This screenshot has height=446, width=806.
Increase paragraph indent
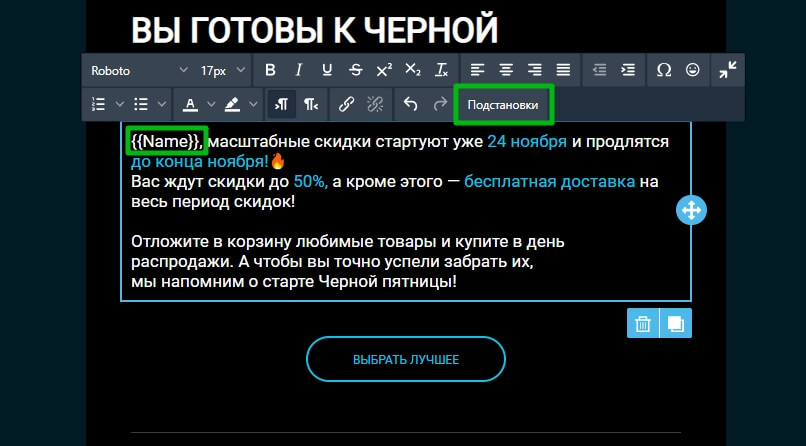pos(628,70)
